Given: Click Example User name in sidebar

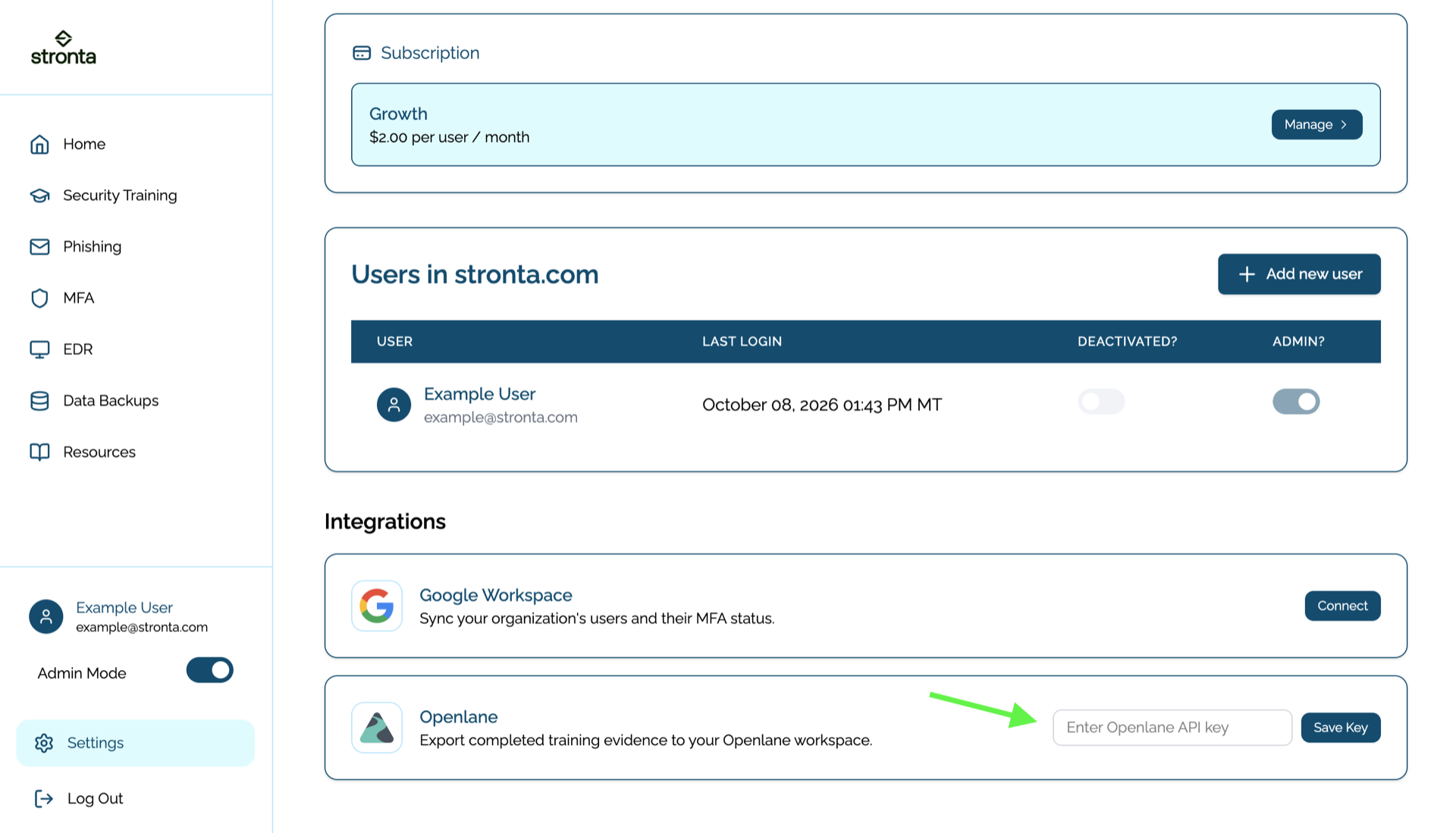Looking at the screenshot, I should [x=124, y=608].
